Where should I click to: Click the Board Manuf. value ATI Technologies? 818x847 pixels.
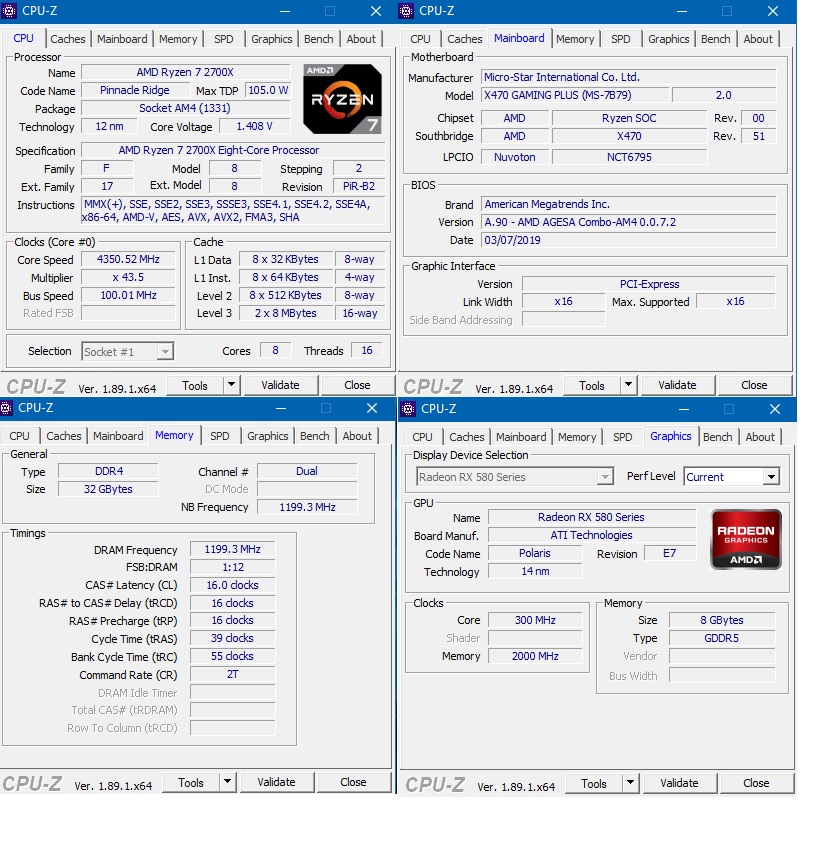tap(592, 535)
